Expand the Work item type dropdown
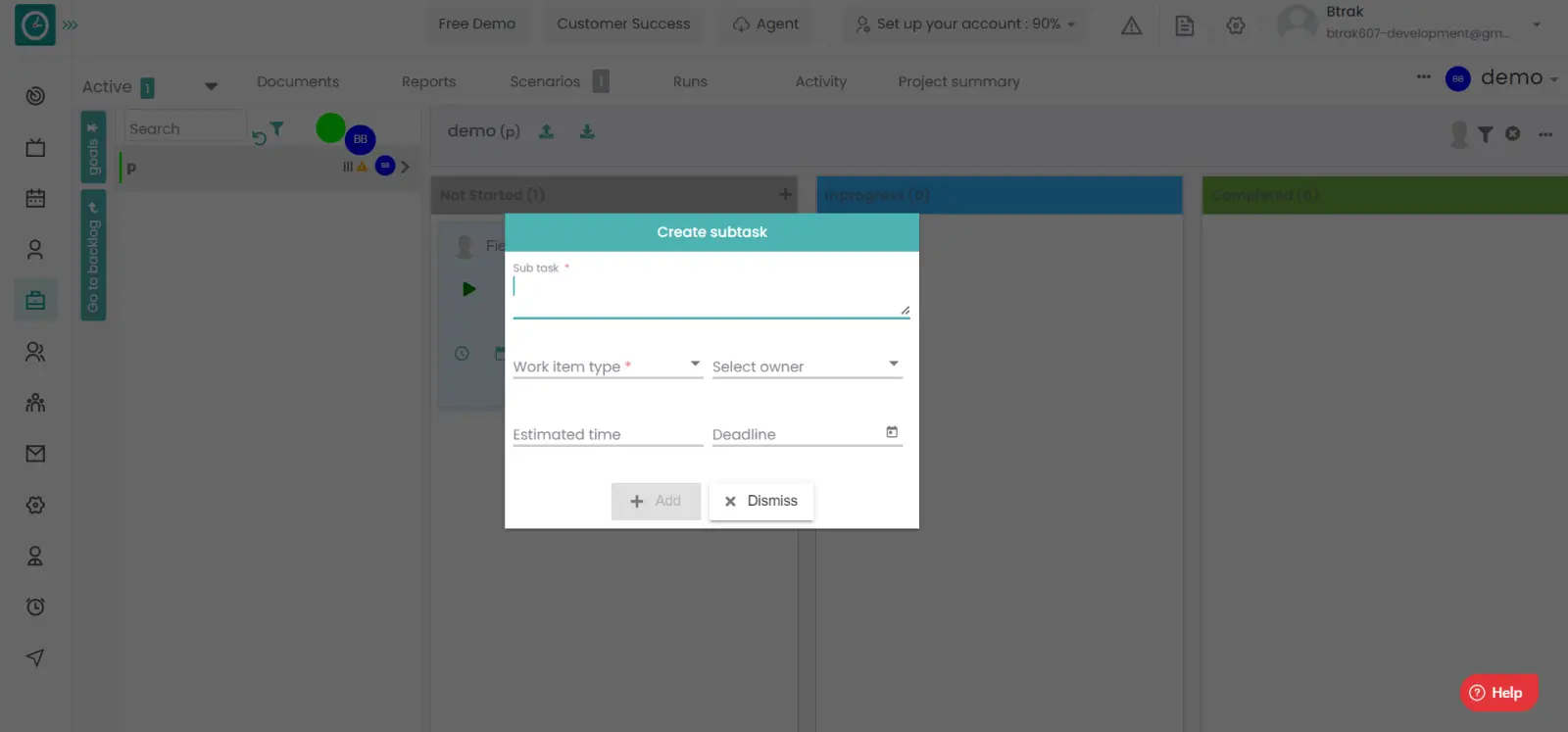Viewport: 1568px width, 732px height. pos(608,366)
